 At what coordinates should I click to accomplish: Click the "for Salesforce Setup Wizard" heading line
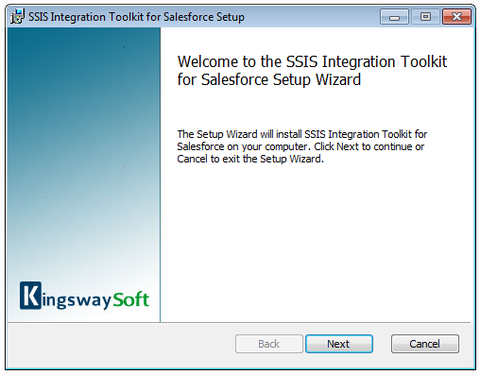(x=269, y=80)
